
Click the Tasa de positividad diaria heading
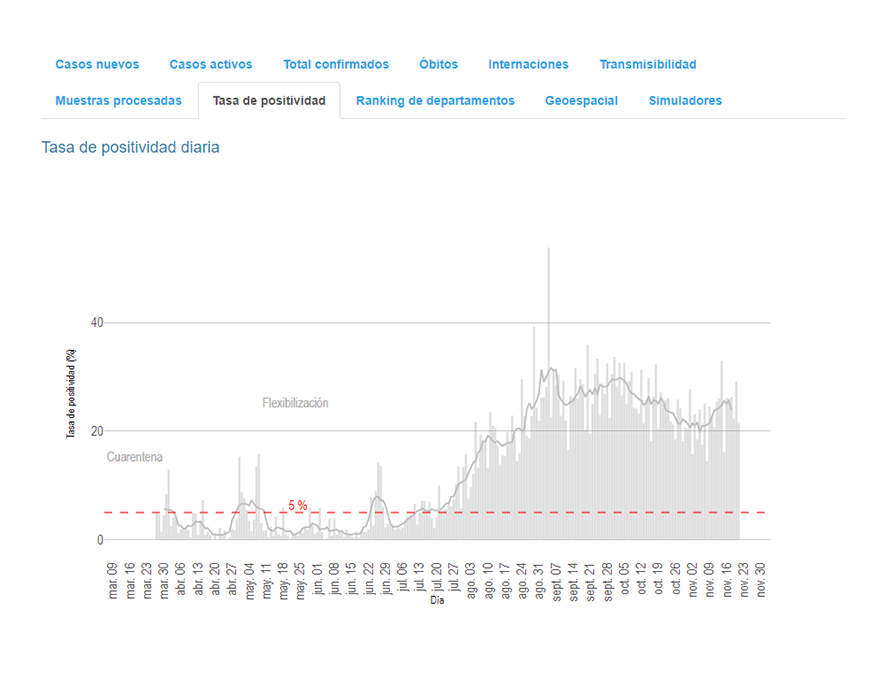coord(130,147)
